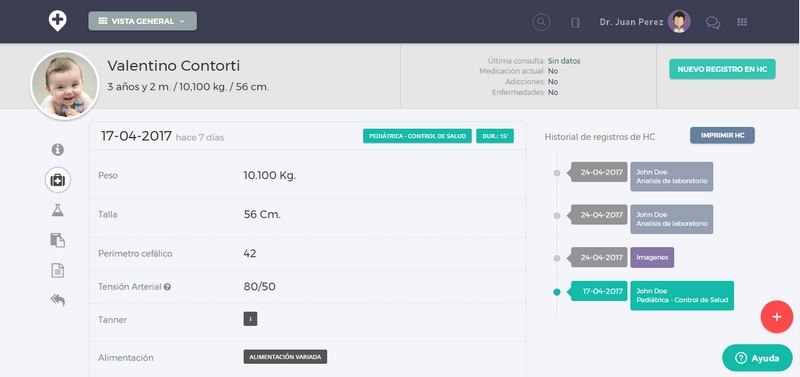Open Pediátrica - Control de Salud history entry
The image size is (800, 377).
click(x=682, y=295)
